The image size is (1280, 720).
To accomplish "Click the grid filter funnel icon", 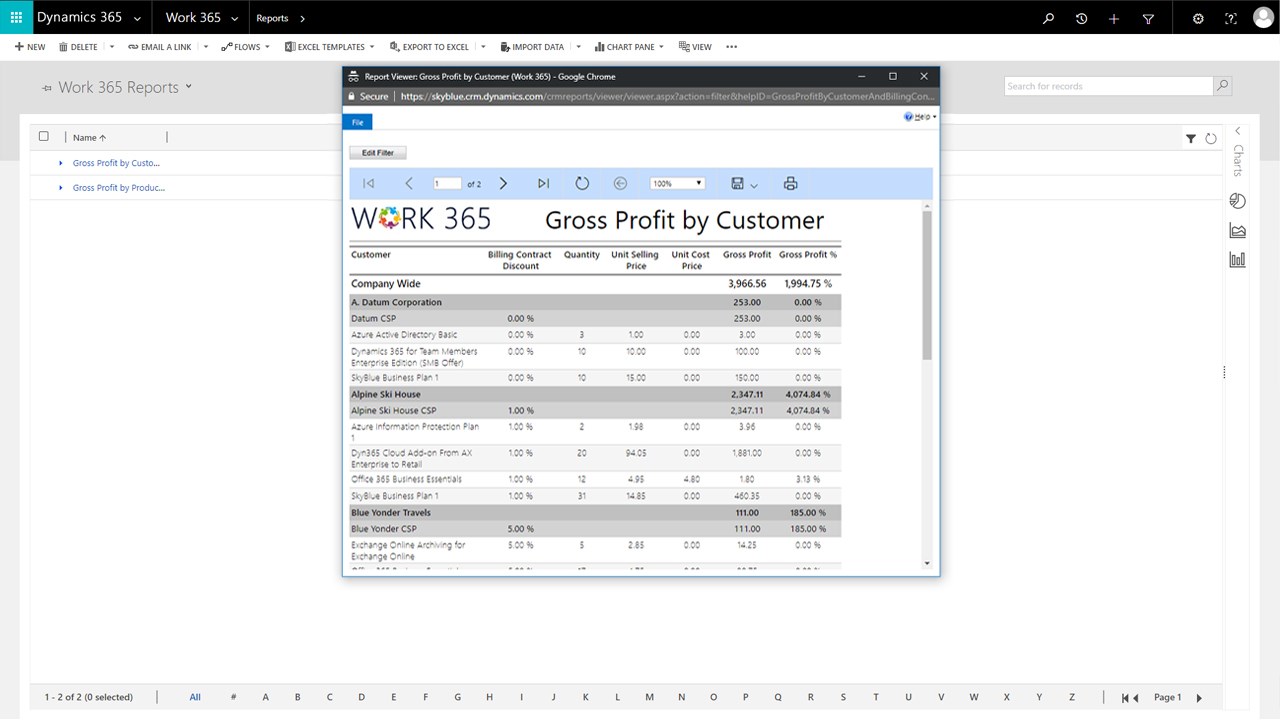I will coord(1191,139).
